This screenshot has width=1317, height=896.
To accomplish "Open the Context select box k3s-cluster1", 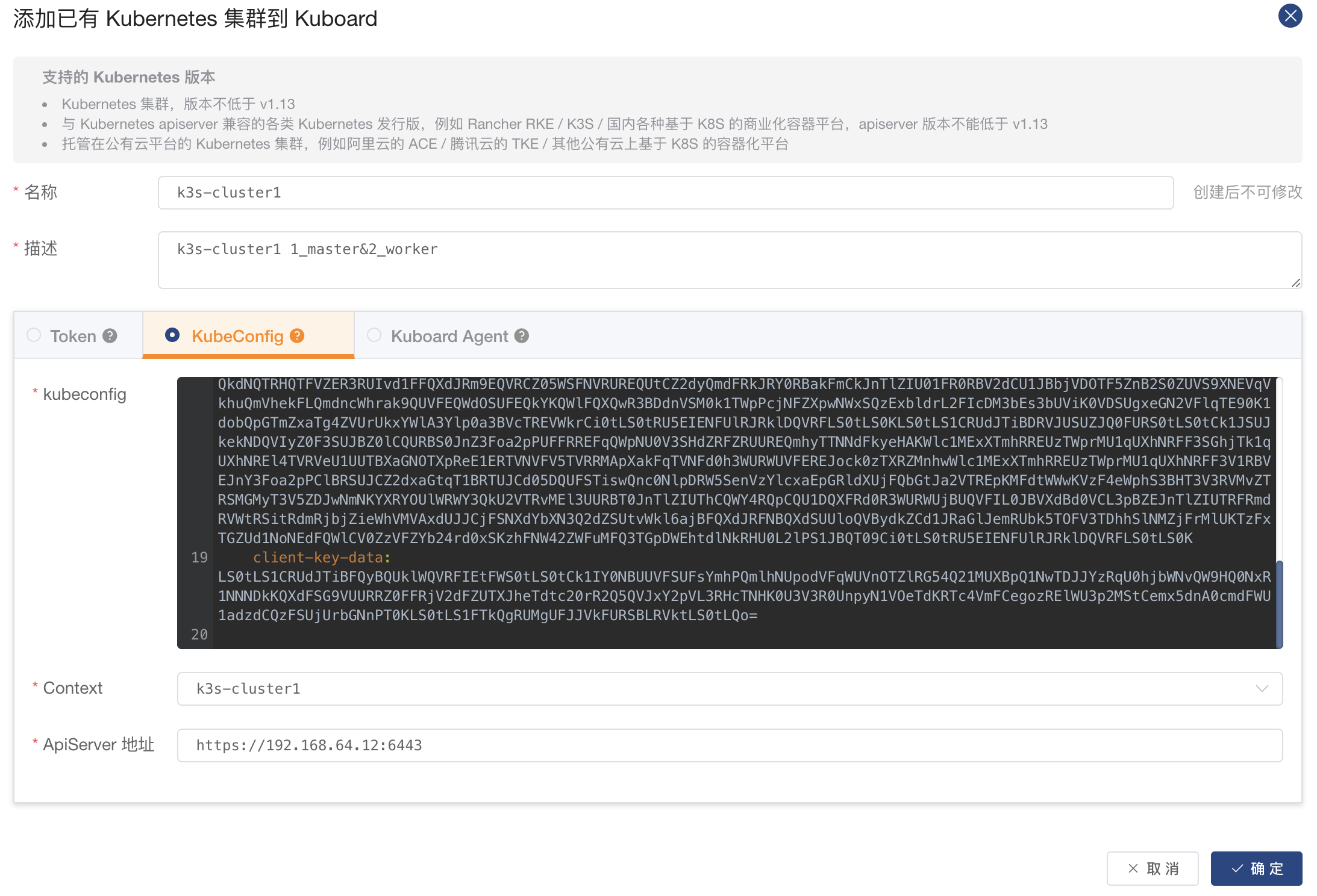I will tap(730, 688).
